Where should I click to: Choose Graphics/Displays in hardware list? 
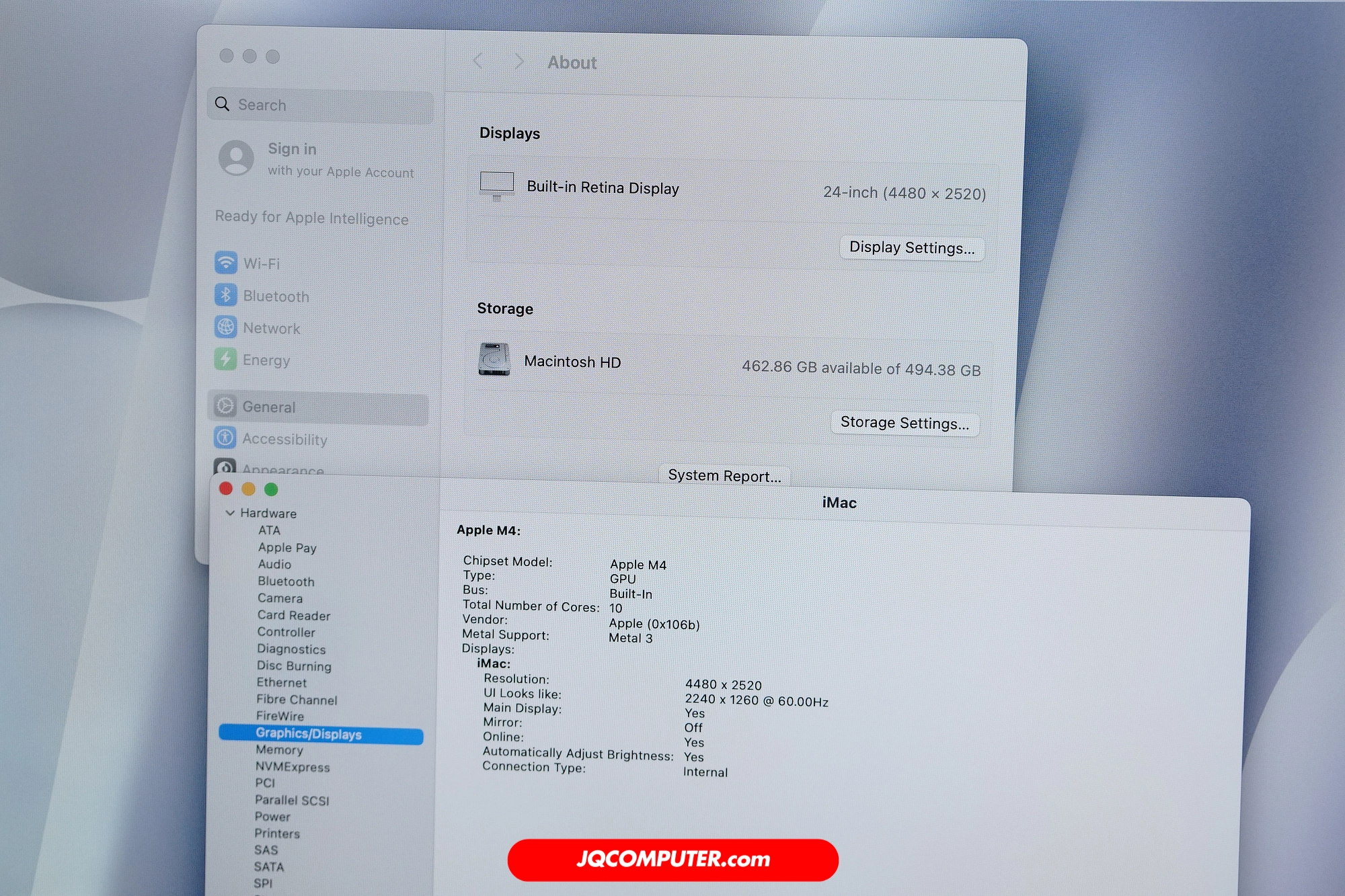309,734
